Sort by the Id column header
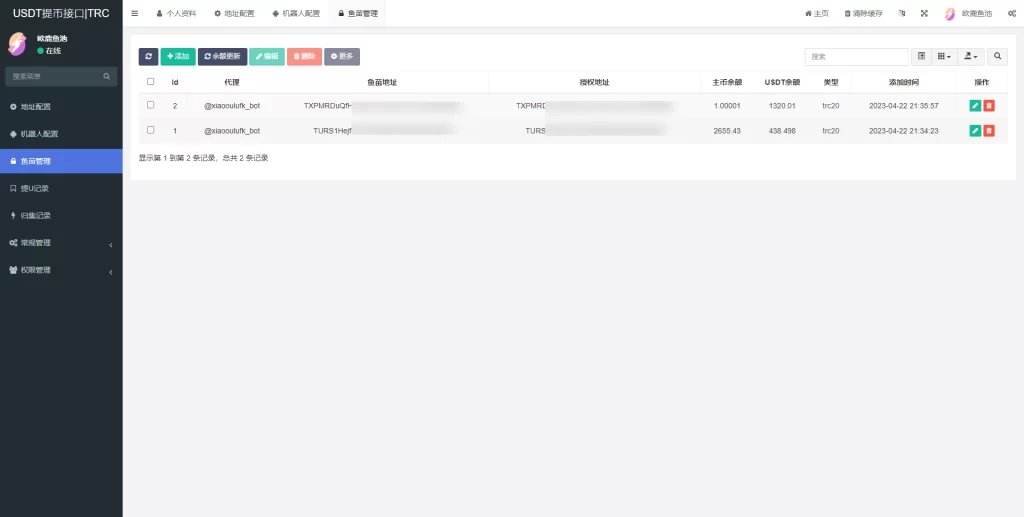 pos(175,82)
